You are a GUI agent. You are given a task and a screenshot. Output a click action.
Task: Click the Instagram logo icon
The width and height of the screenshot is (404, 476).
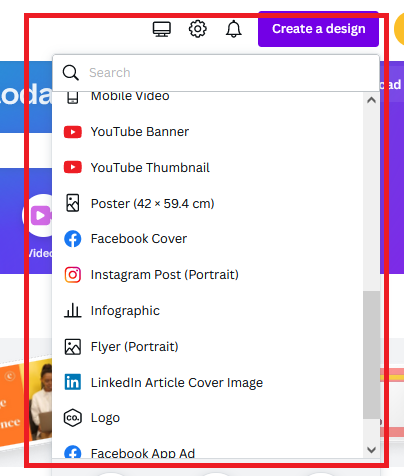[73, 275]
